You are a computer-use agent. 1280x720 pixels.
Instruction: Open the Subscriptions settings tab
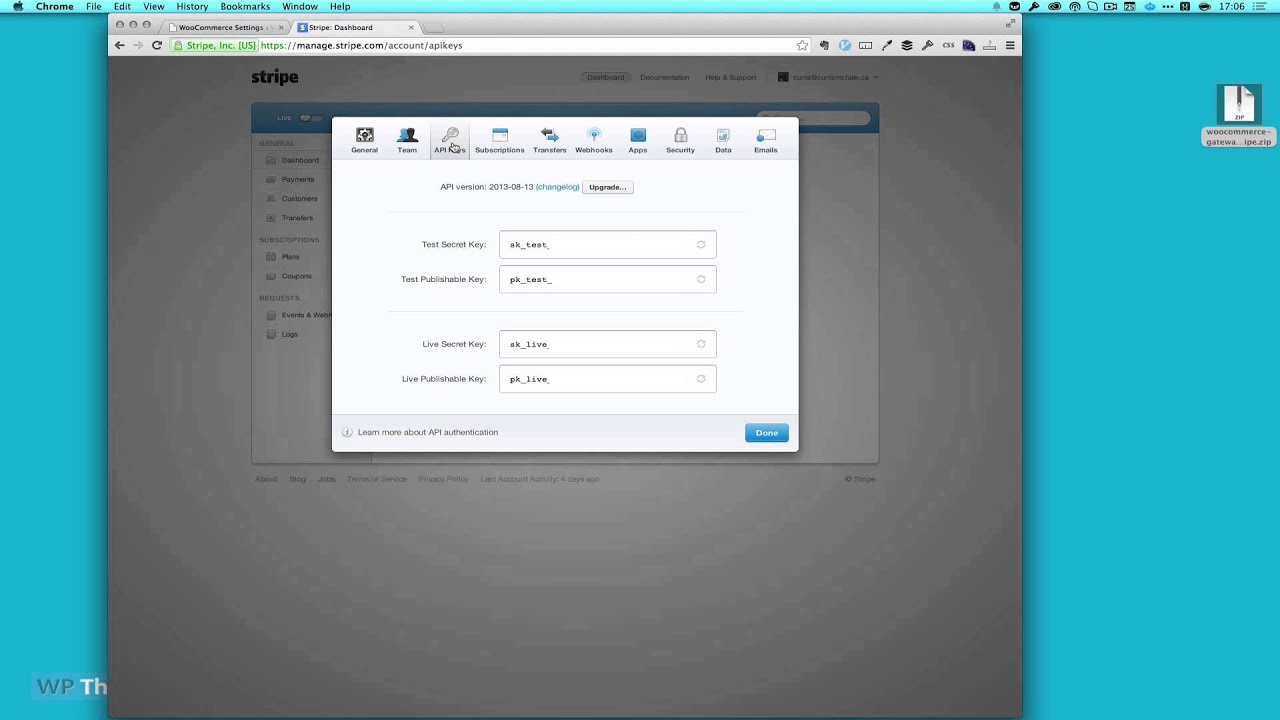coord(499,140)
